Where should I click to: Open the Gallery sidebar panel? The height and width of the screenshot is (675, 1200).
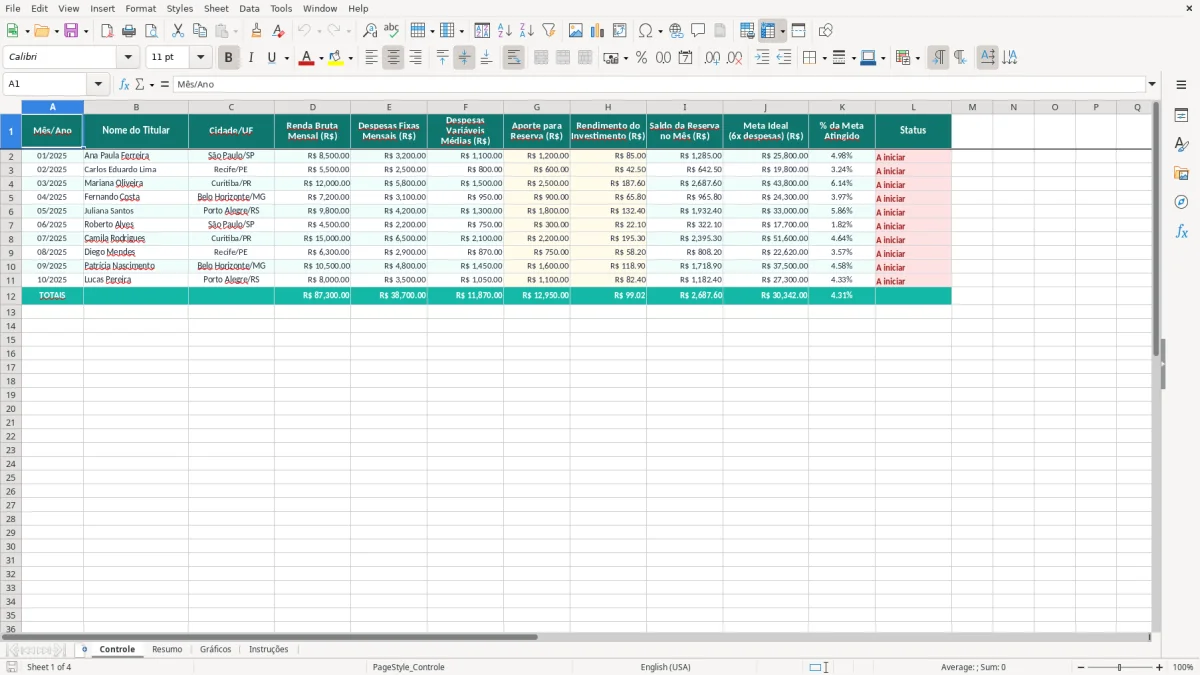click(1181, 173)
